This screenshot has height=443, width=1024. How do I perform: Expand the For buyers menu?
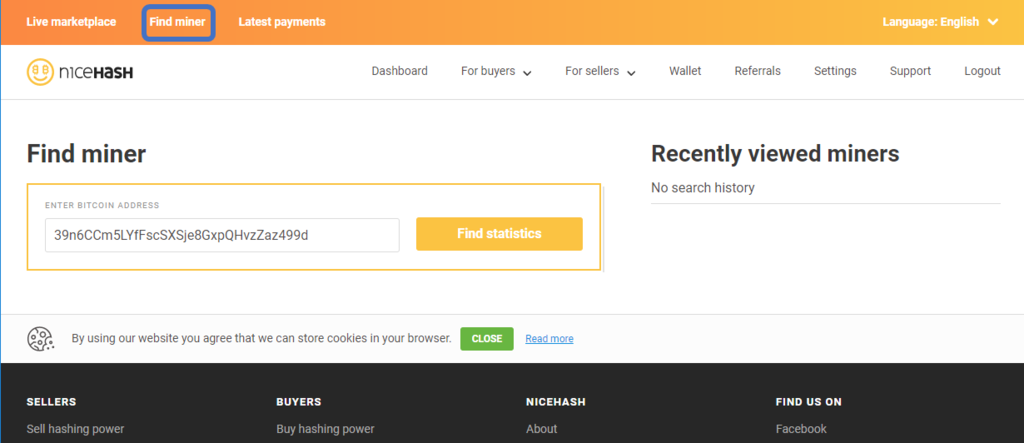pyautogui.click(x=496, y=71)
